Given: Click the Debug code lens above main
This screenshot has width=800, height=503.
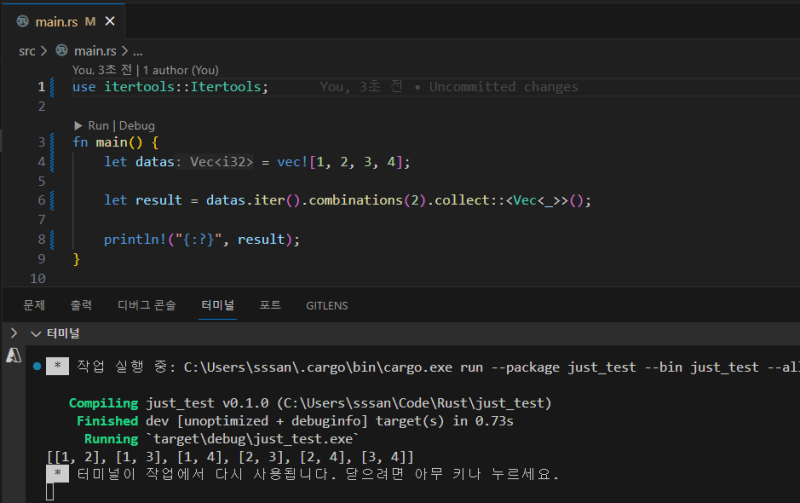Looking at the screenshot, I should (137, 126).
